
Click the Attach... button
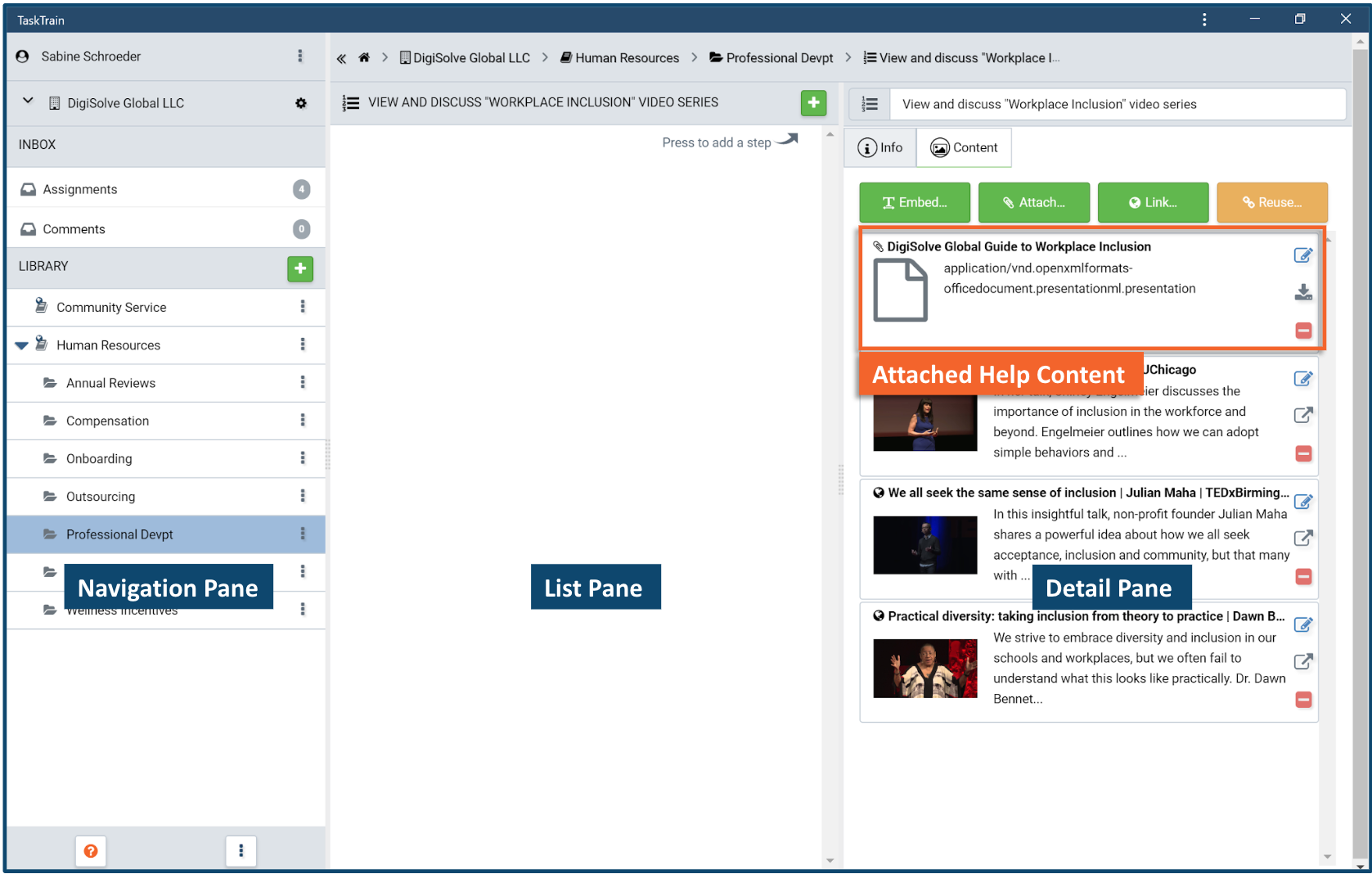pos(1034,202)
